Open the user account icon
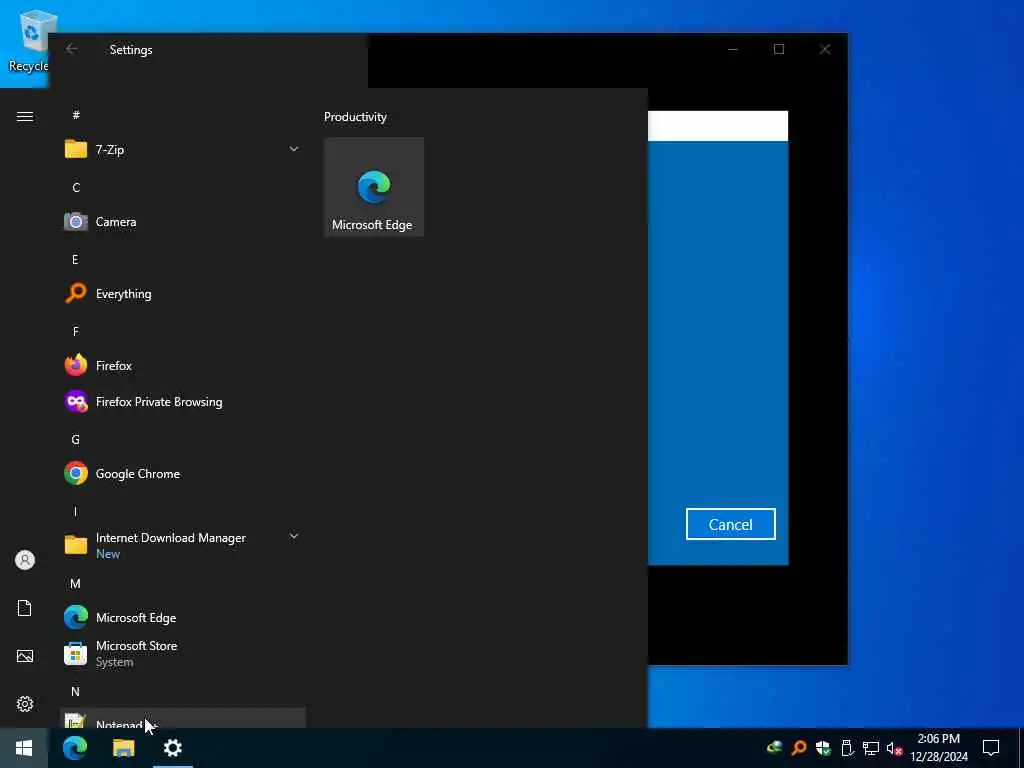Viewport: 1024px width, 768px height. (25, 560)
